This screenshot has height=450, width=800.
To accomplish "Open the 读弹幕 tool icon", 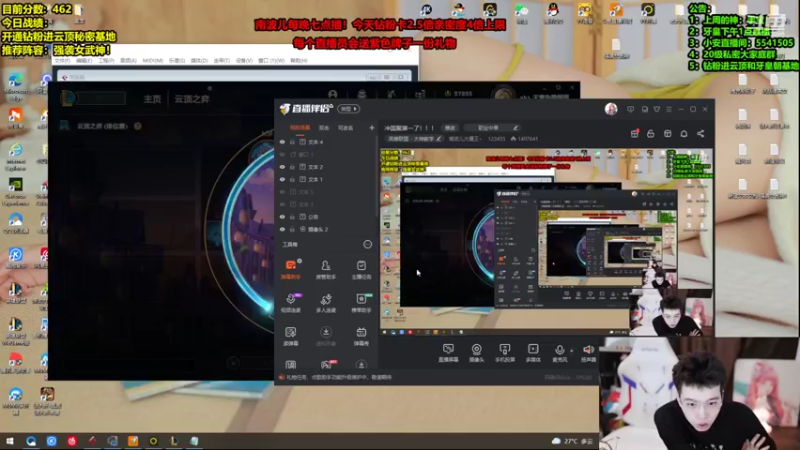I will tap(290, 336).
